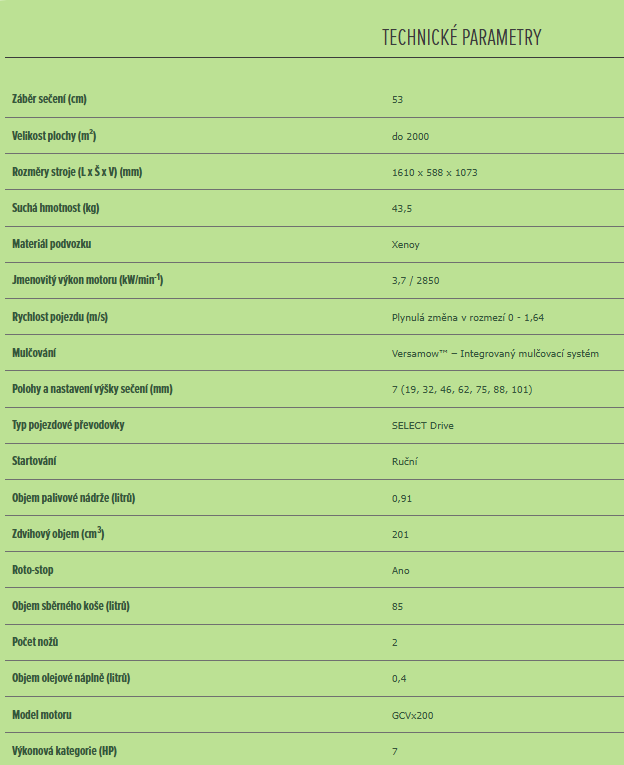Click the cutting height positions value
Screen dimensions: 624x765
(462, 389)
